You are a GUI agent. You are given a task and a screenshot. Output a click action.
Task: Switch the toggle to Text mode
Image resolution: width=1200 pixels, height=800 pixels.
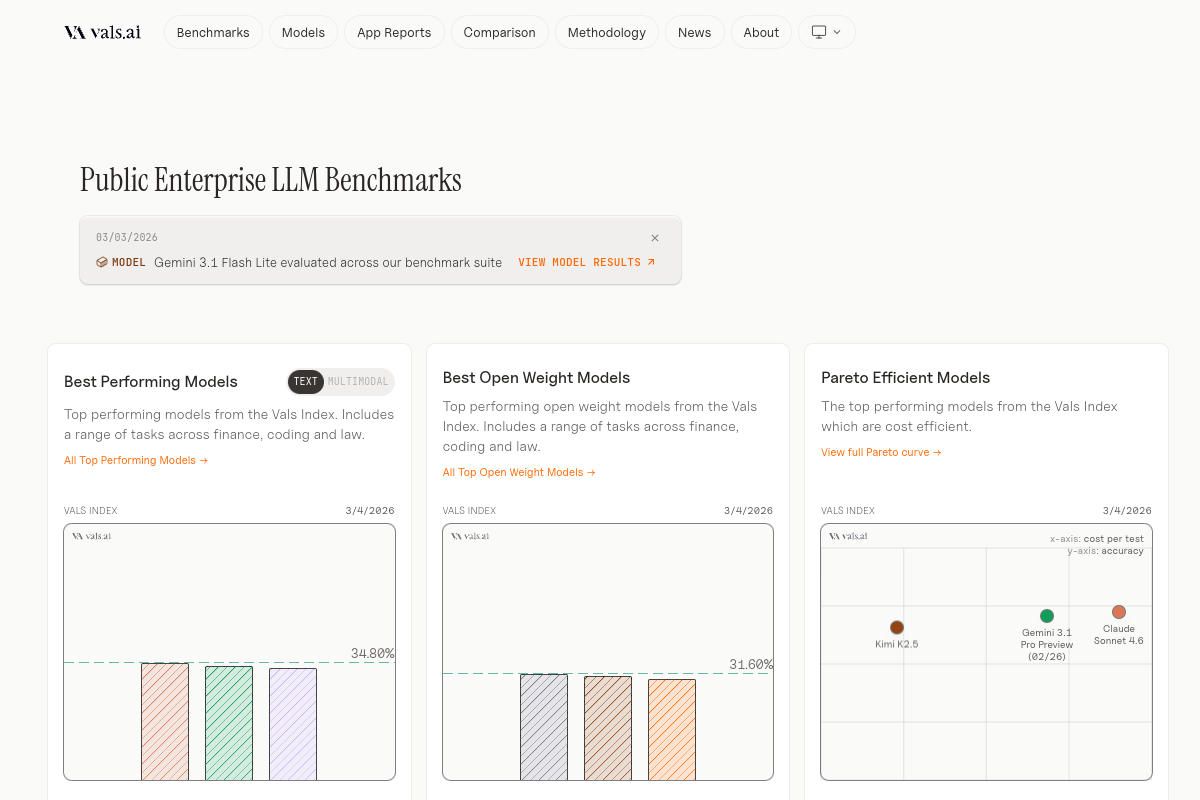pos(306,382)
